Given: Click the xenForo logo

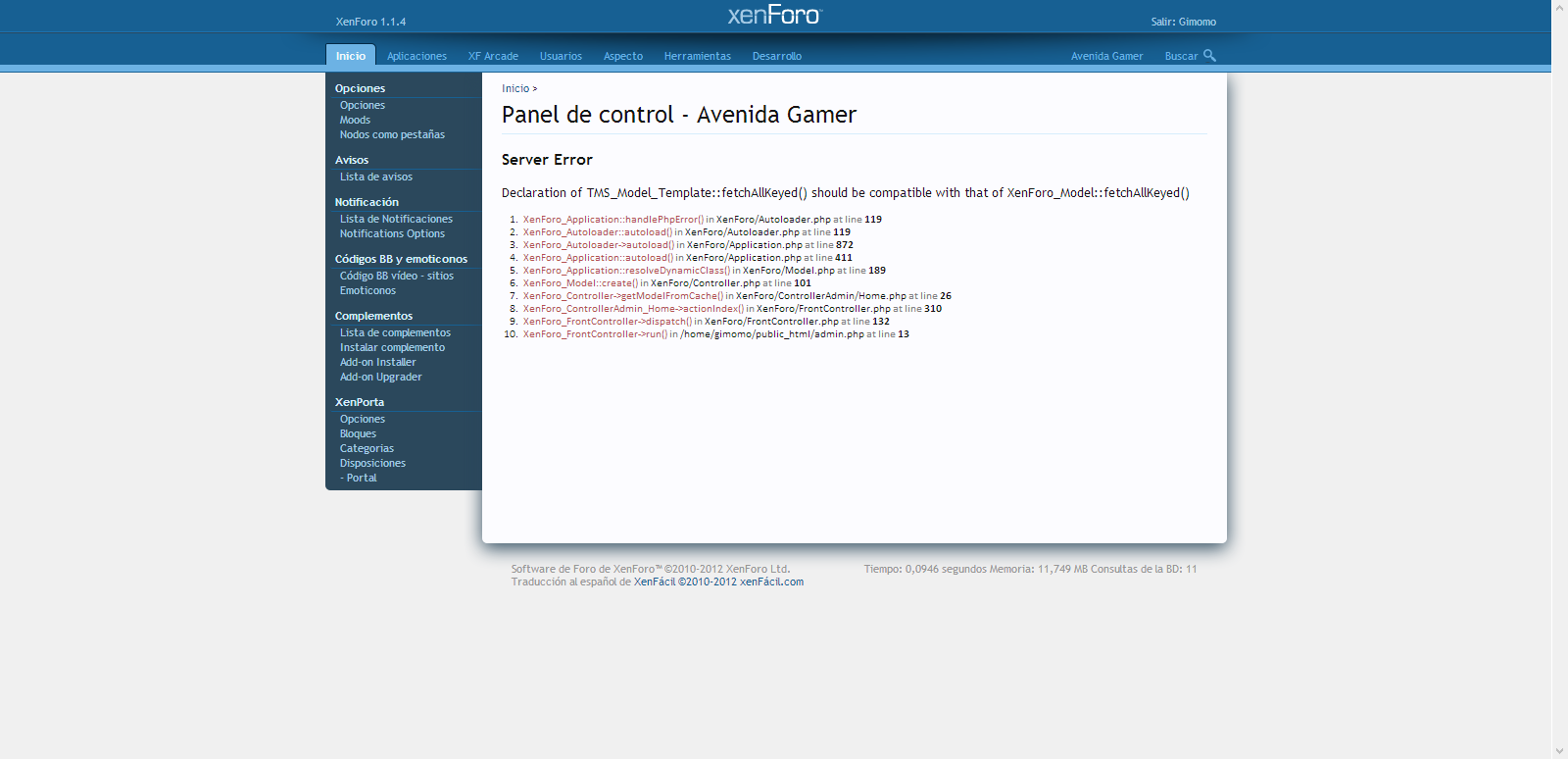Looking at the screenshot, I should click(x=774, y=15).
